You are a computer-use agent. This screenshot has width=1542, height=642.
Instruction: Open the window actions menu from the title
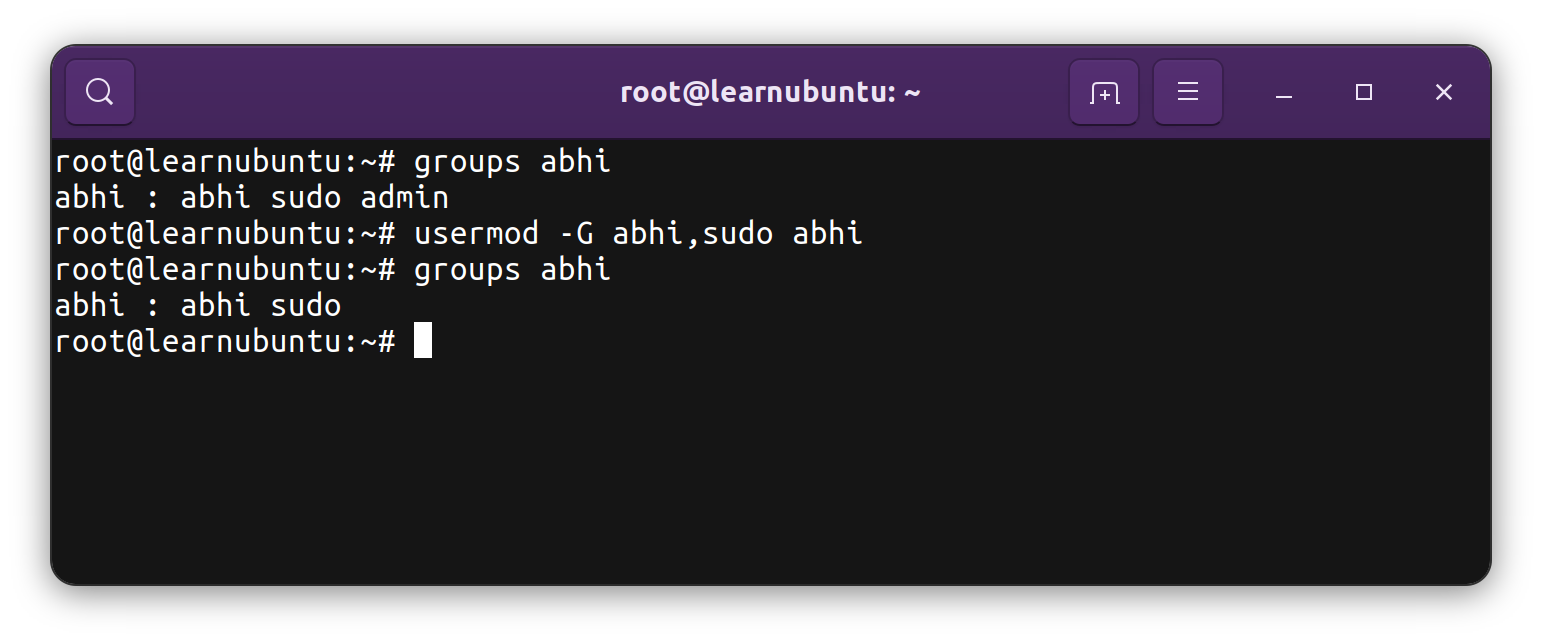(x=770, y=91)
